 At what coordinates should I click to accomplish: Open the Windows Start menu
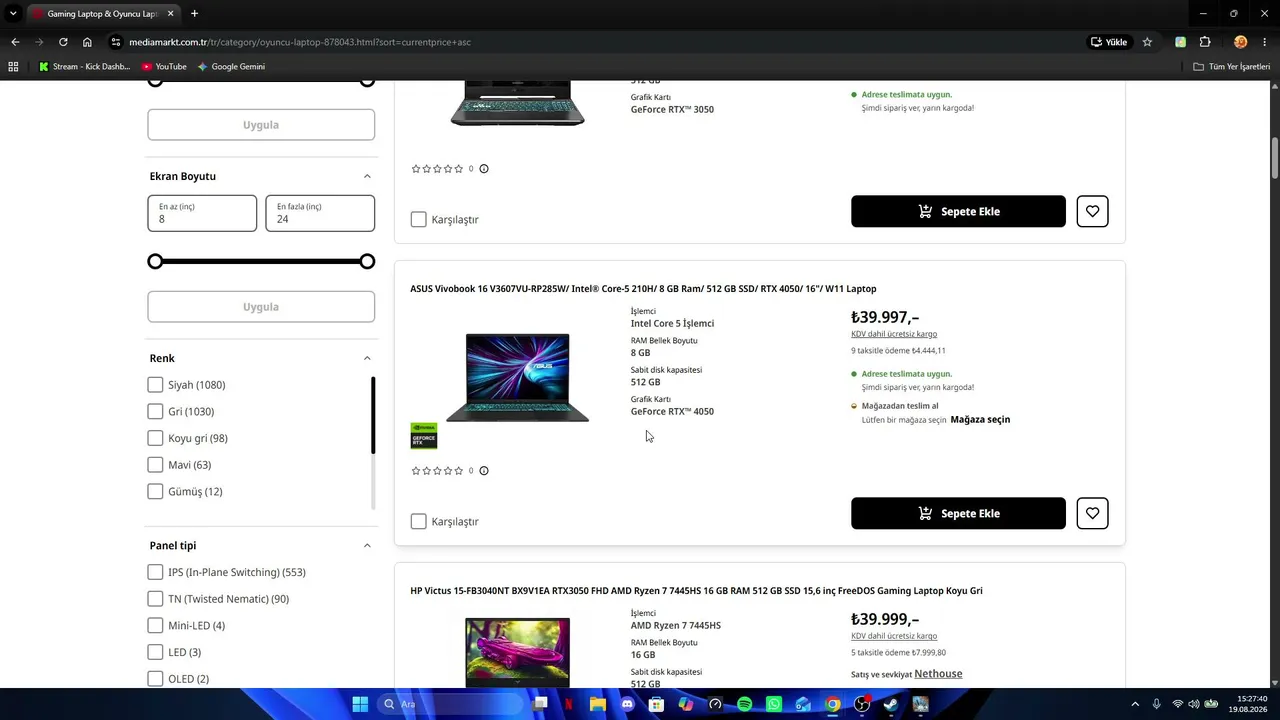coord(360,704)
